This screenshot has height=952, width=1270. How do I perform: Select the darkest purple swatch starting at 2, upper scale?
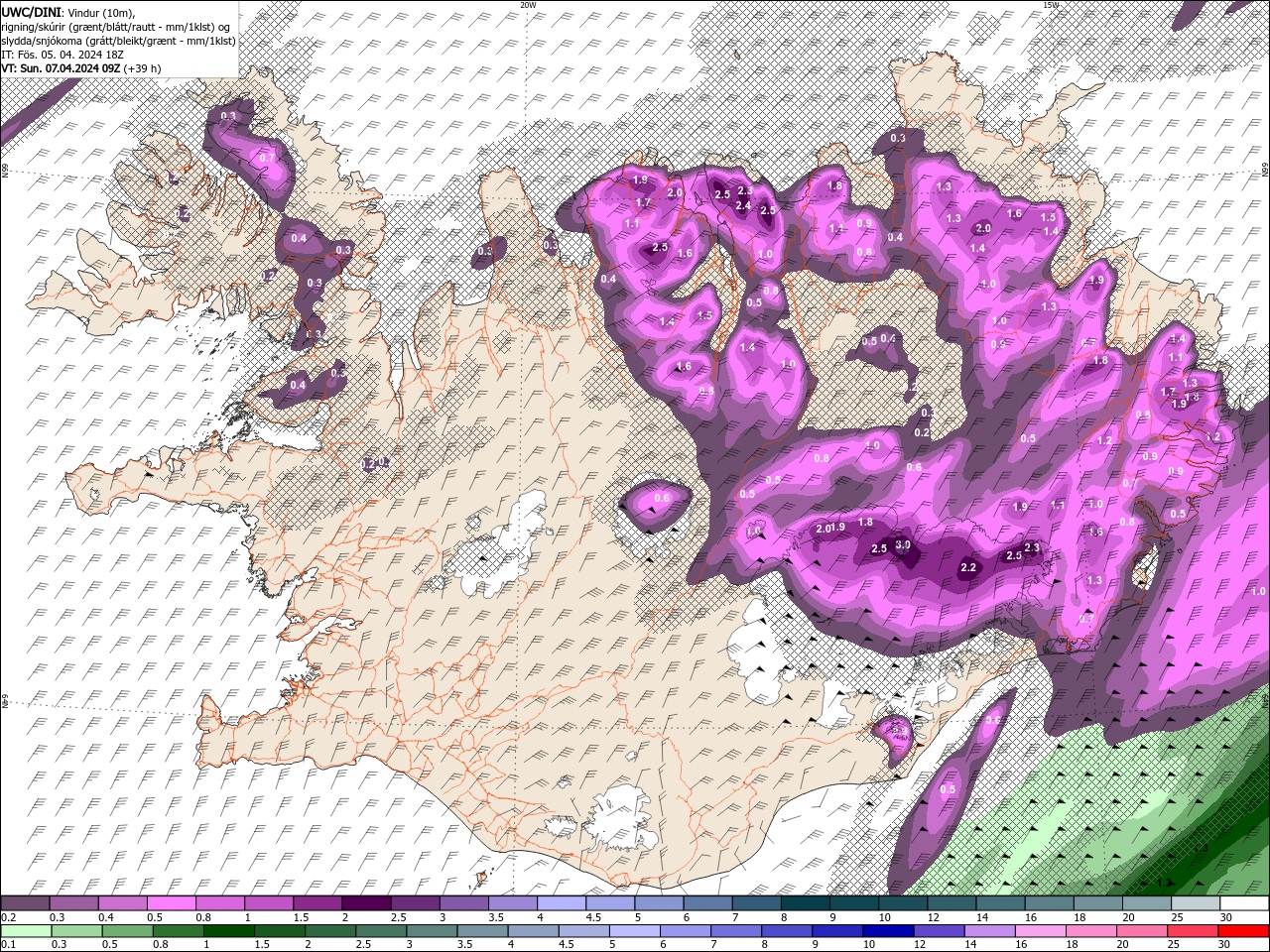[x=366, y=903]
